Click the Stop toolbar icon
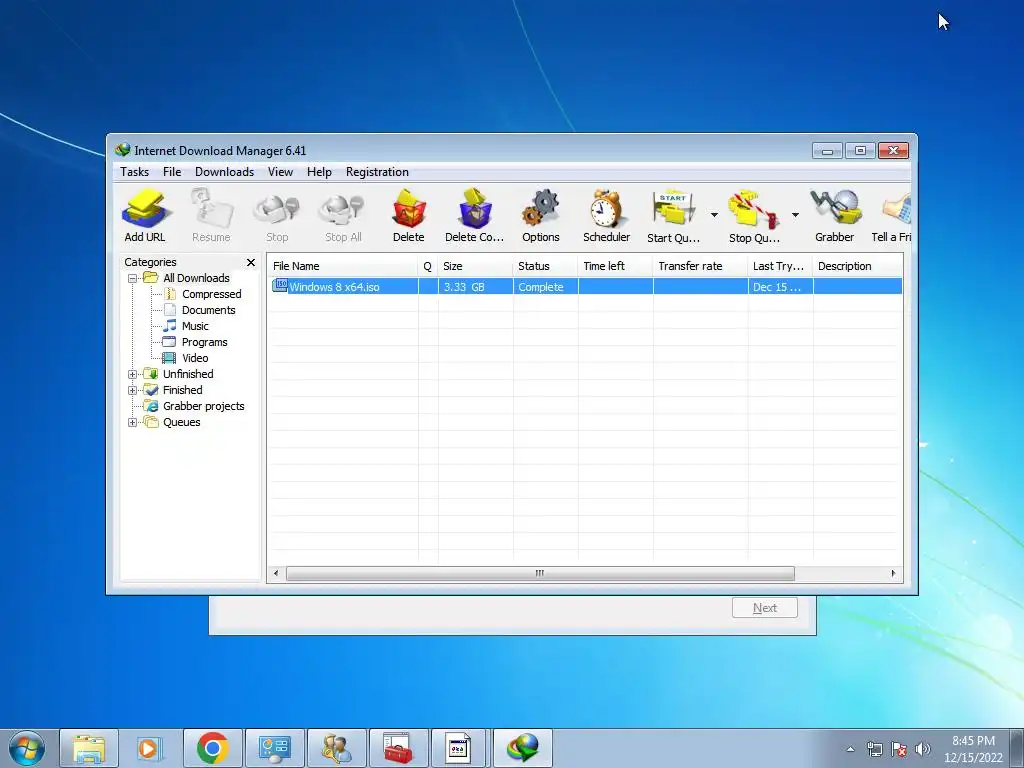 pyautogui.click(x=277, y=216)
